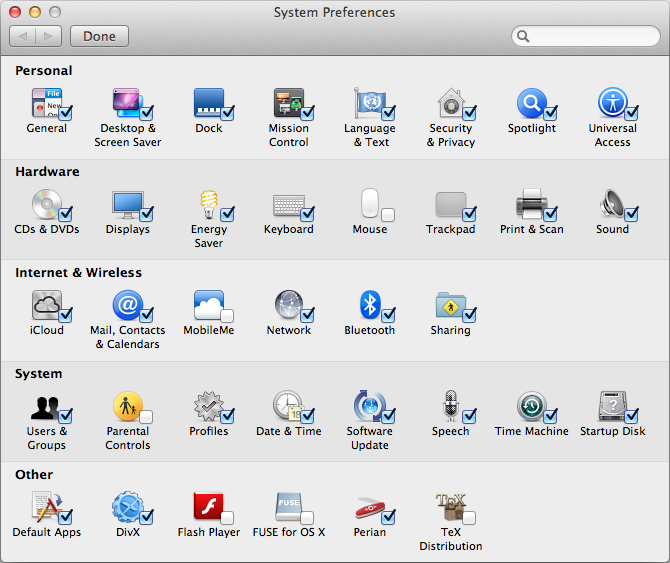Select the Keyboard icon

289,205
